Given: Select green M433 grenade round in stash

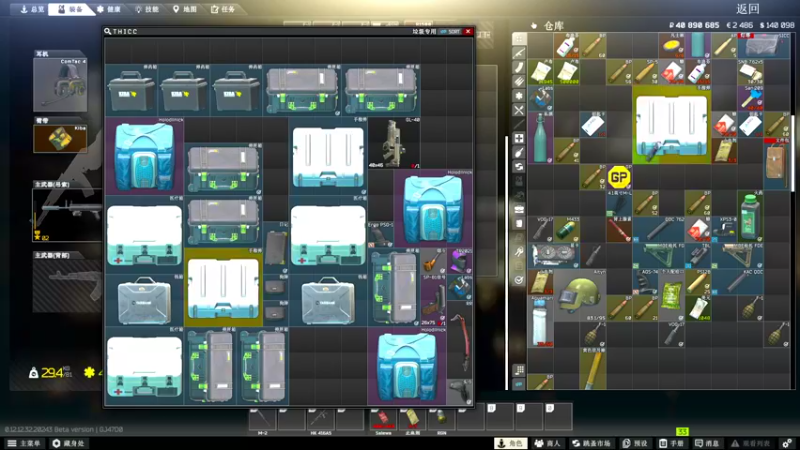Looking at the screenshot, I should tap(566, 230).
